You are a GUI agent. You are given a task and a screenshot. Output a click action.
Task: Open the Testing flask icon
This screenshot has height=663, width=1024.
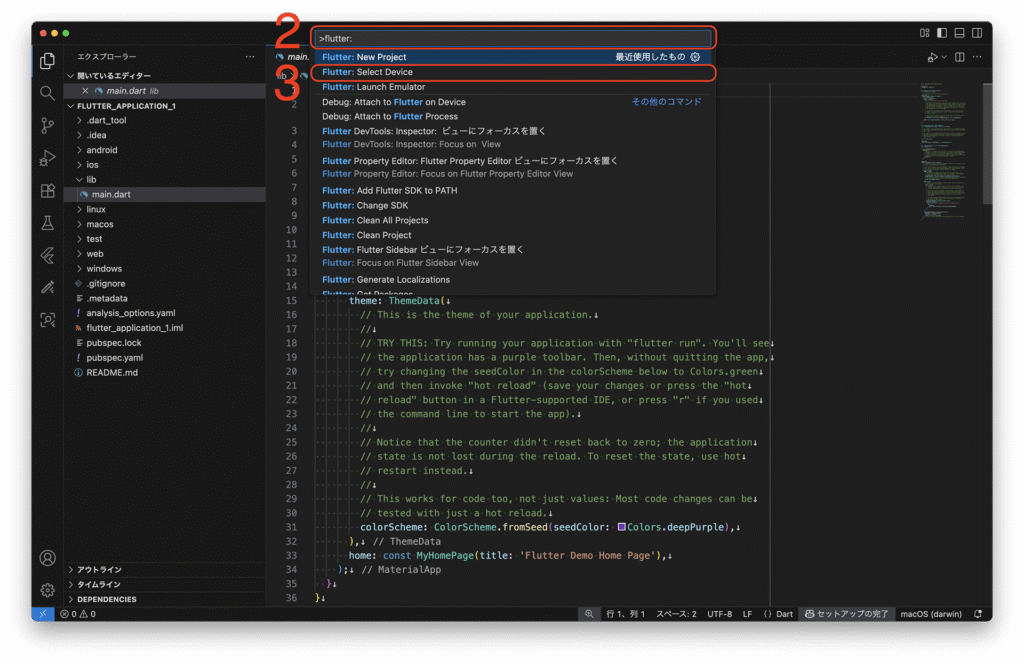pos(47,223)
